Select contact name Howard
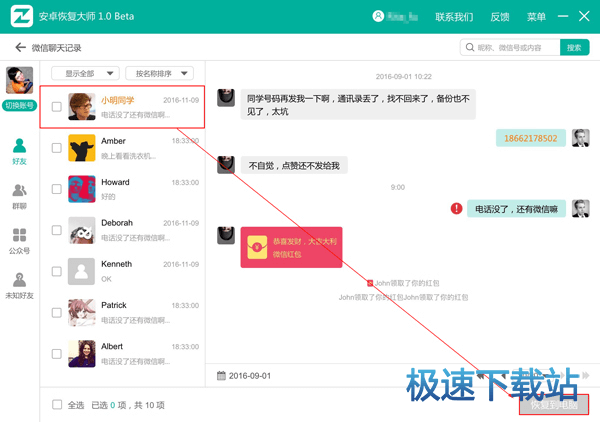Screen dimensions: 600x422 [115, 182]
